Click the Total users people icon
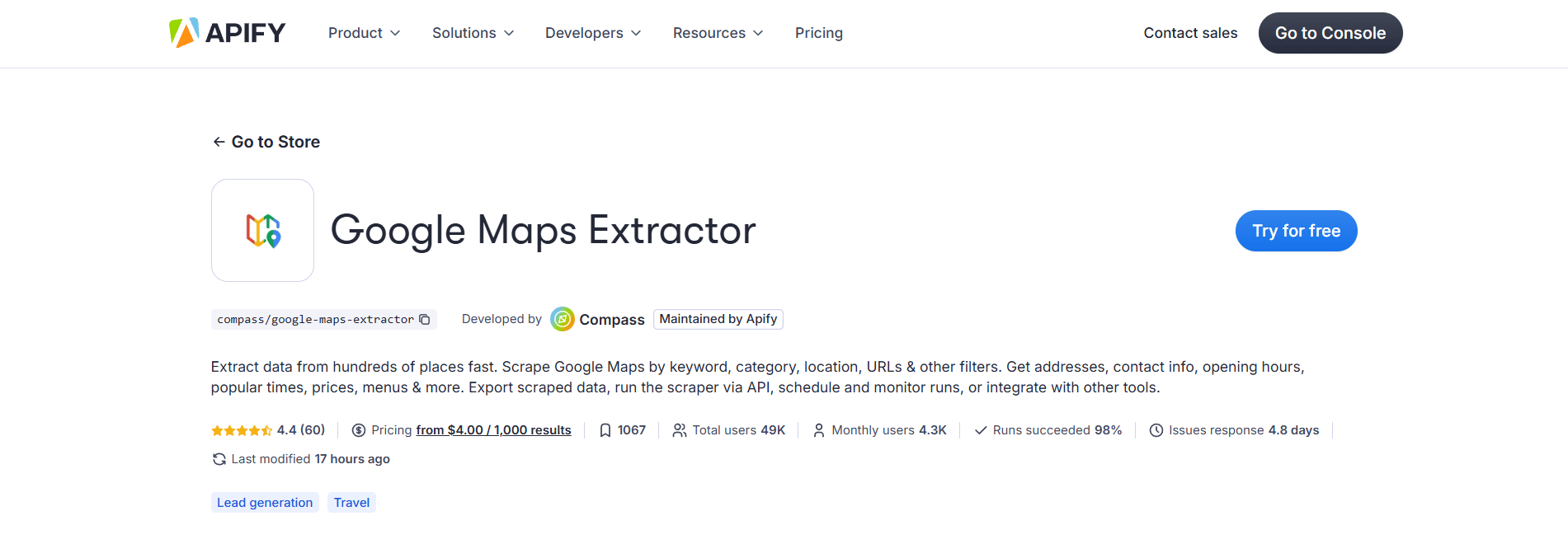Screen dimensions: 1568x544 pos(680,430)
